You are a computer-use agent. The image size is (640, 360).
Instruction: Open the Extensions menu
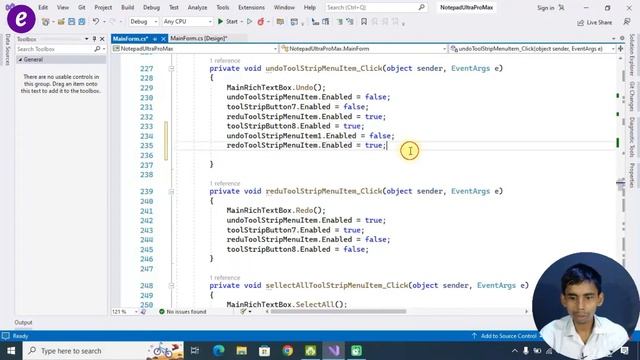tap(251, 7)
